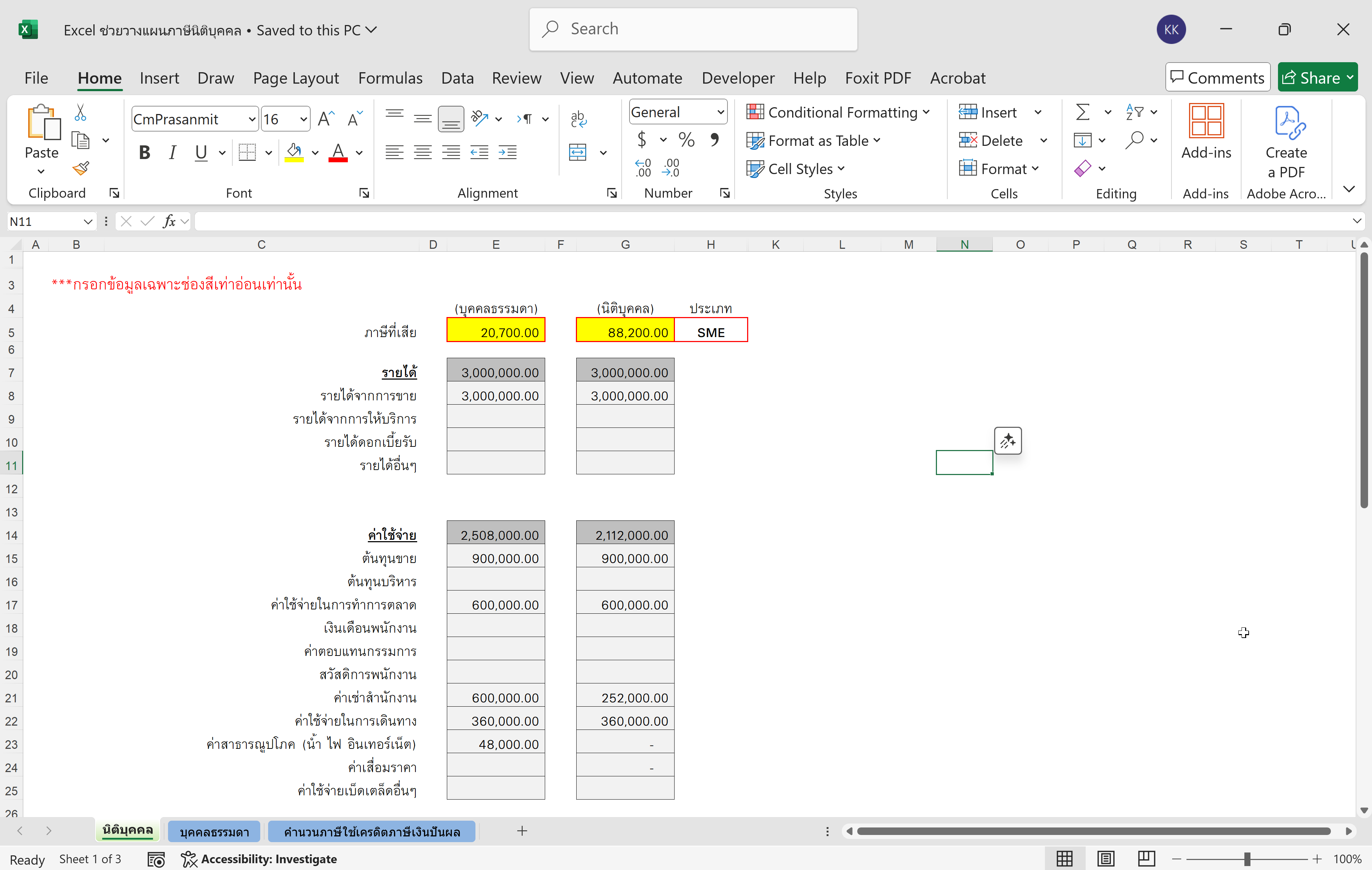This screenshot has width=1372, height=870.
Task: Apply Percent Style number format
Action: 687,140
